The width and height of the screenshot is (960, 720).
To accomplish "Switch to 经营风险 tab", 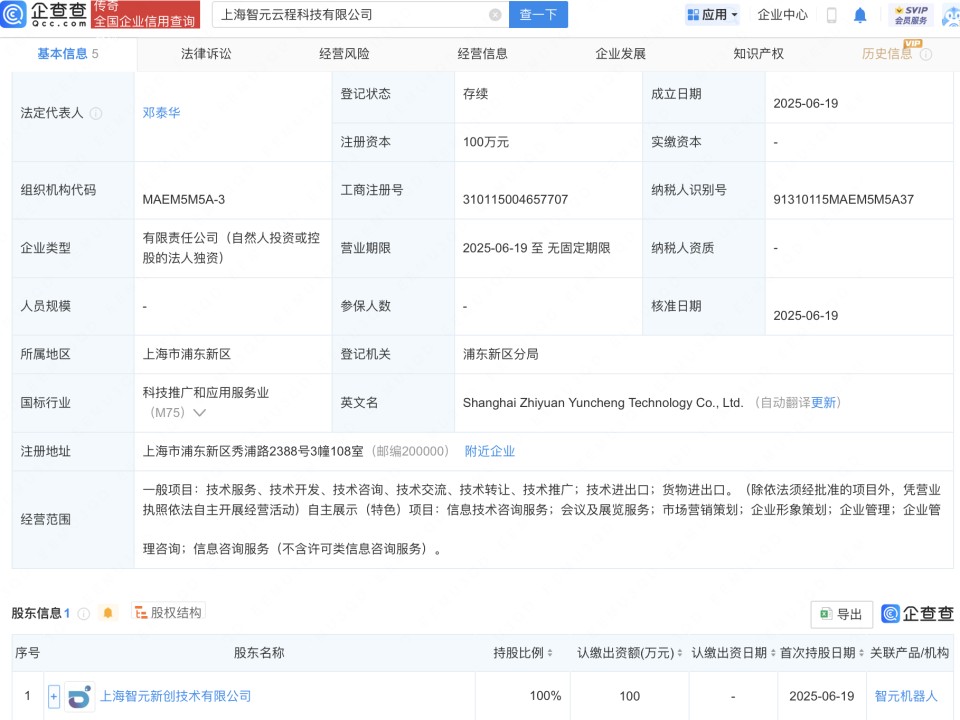I will (x=344, y=54).
